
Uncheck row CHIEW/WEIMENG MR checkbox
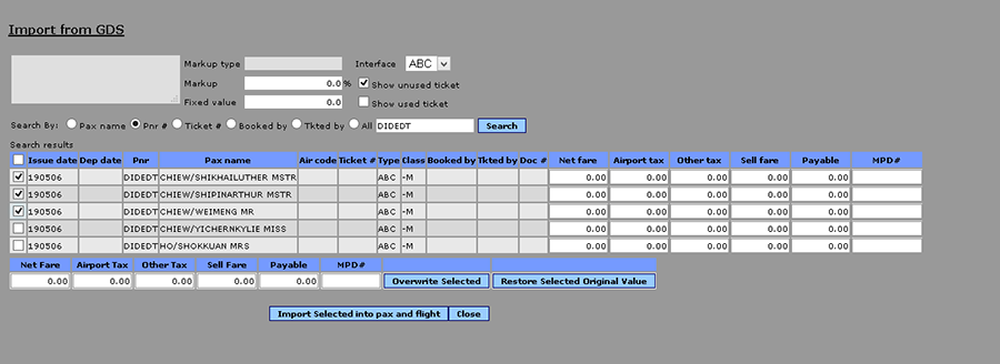tap(18, 211)
